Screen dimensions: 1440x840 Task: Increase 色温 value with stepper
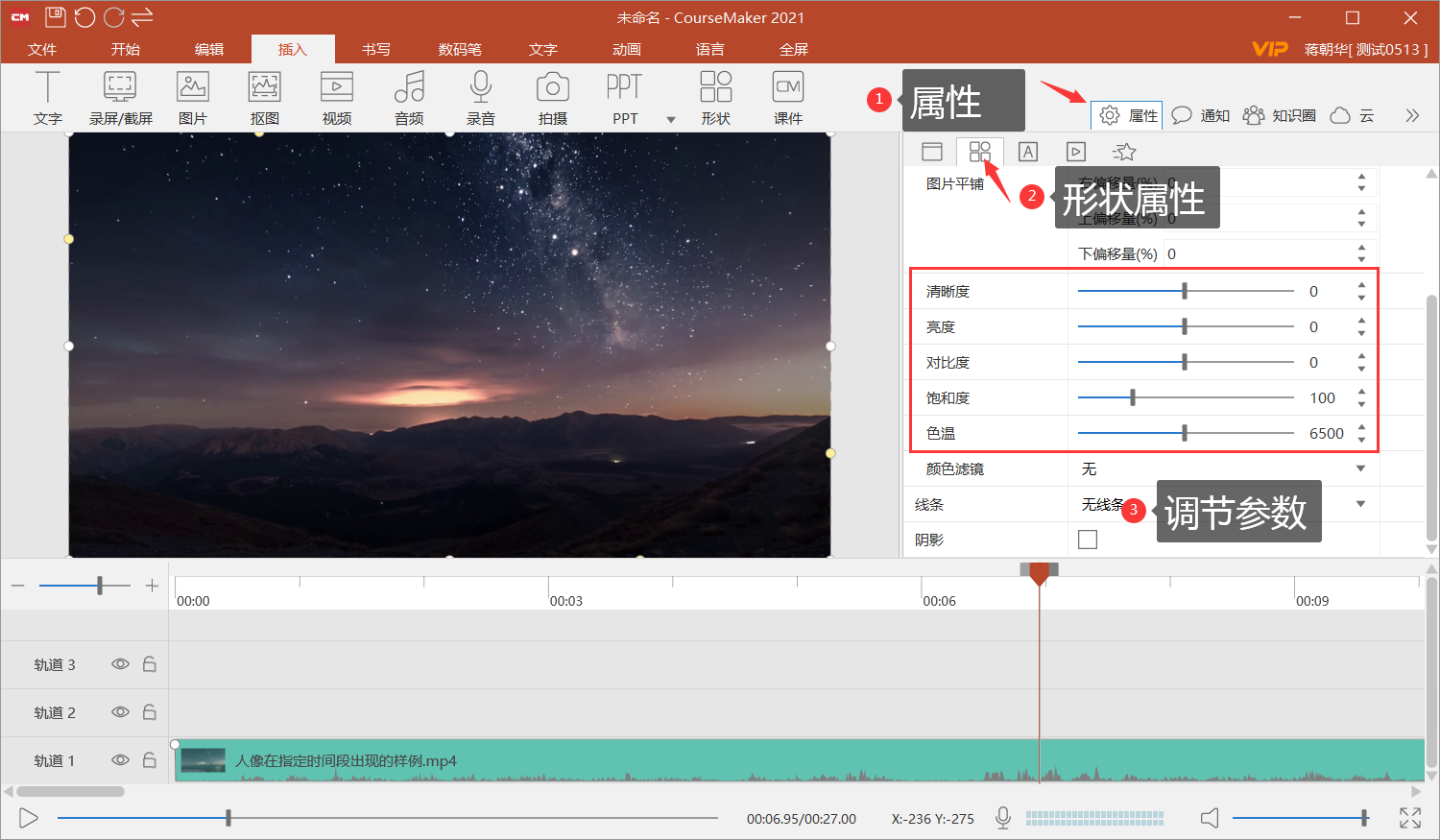pos(1361,427)
